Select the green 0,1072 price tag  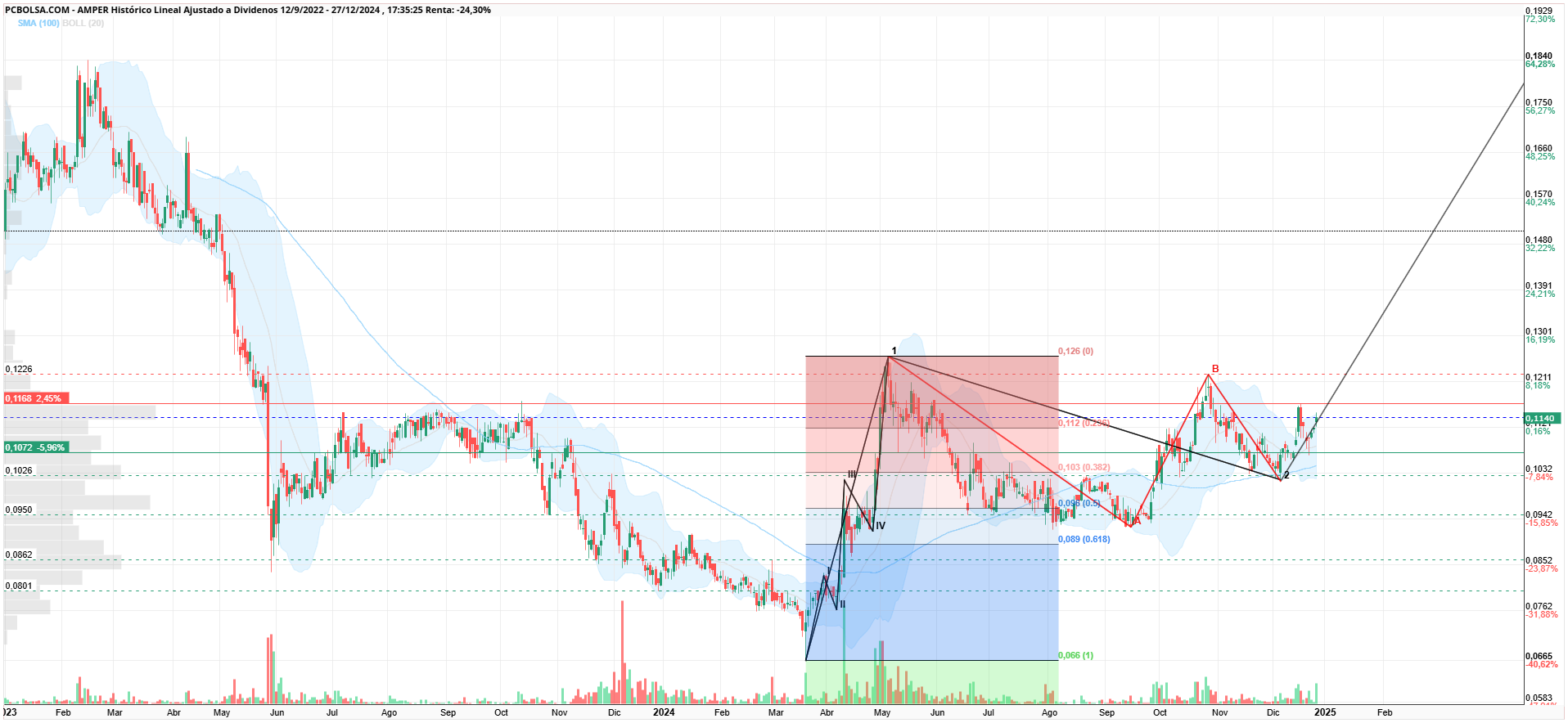tap(37, 447)
